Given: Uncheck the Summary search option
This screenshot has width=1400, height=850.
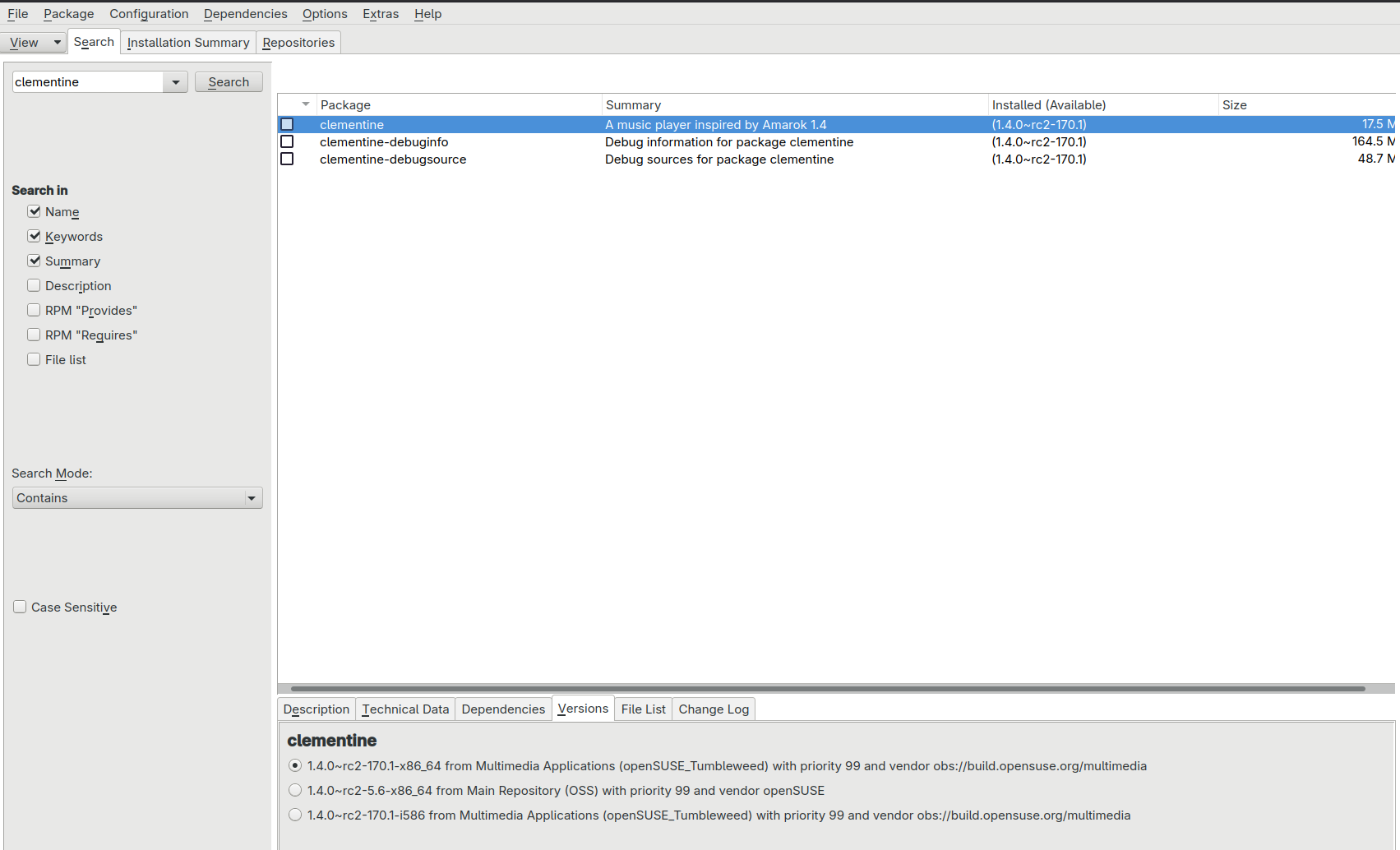Looking at the screenshot, I should (34, 261).
